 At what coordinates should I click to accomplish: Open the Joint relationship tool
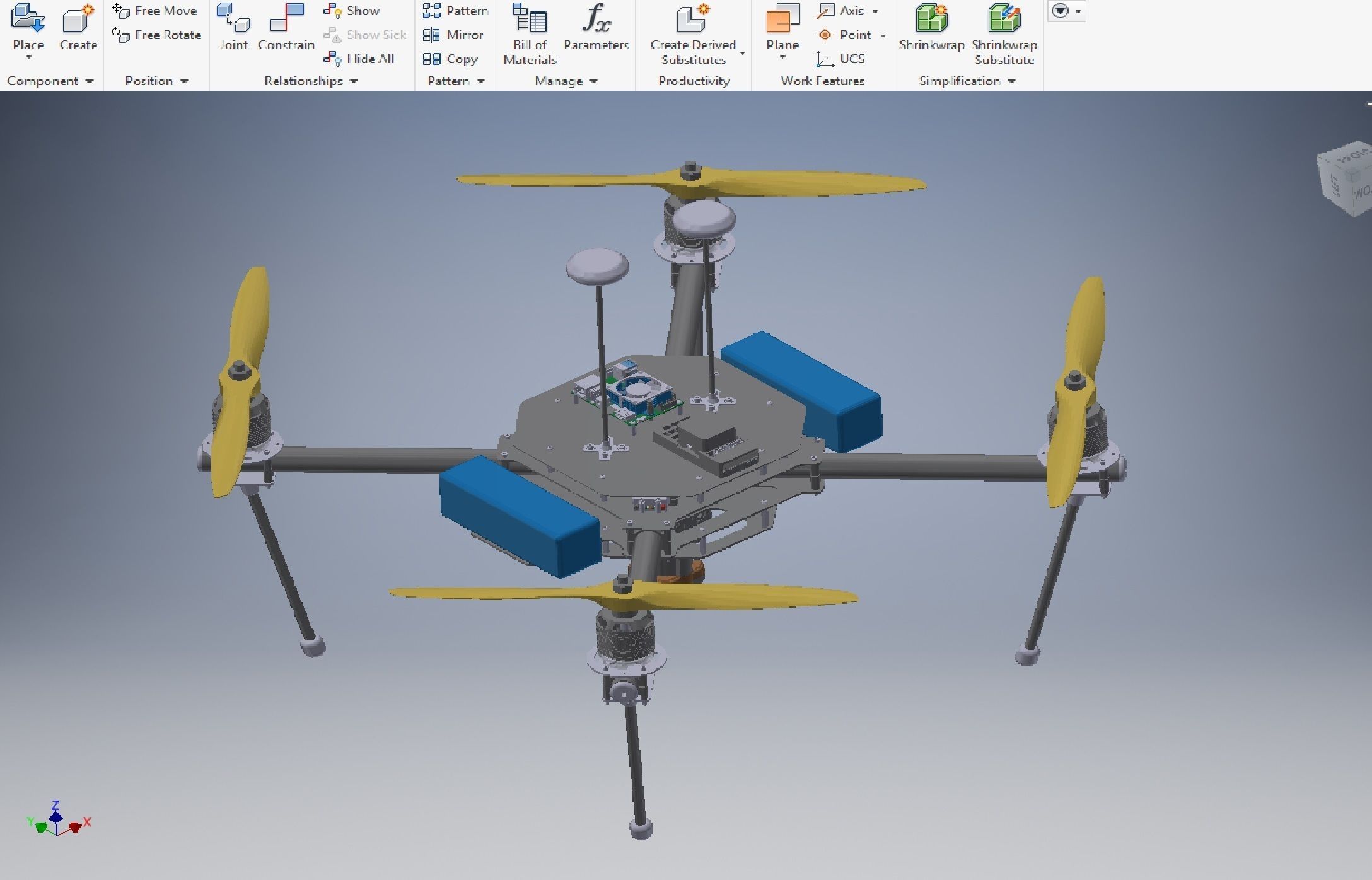coord(233,26)
